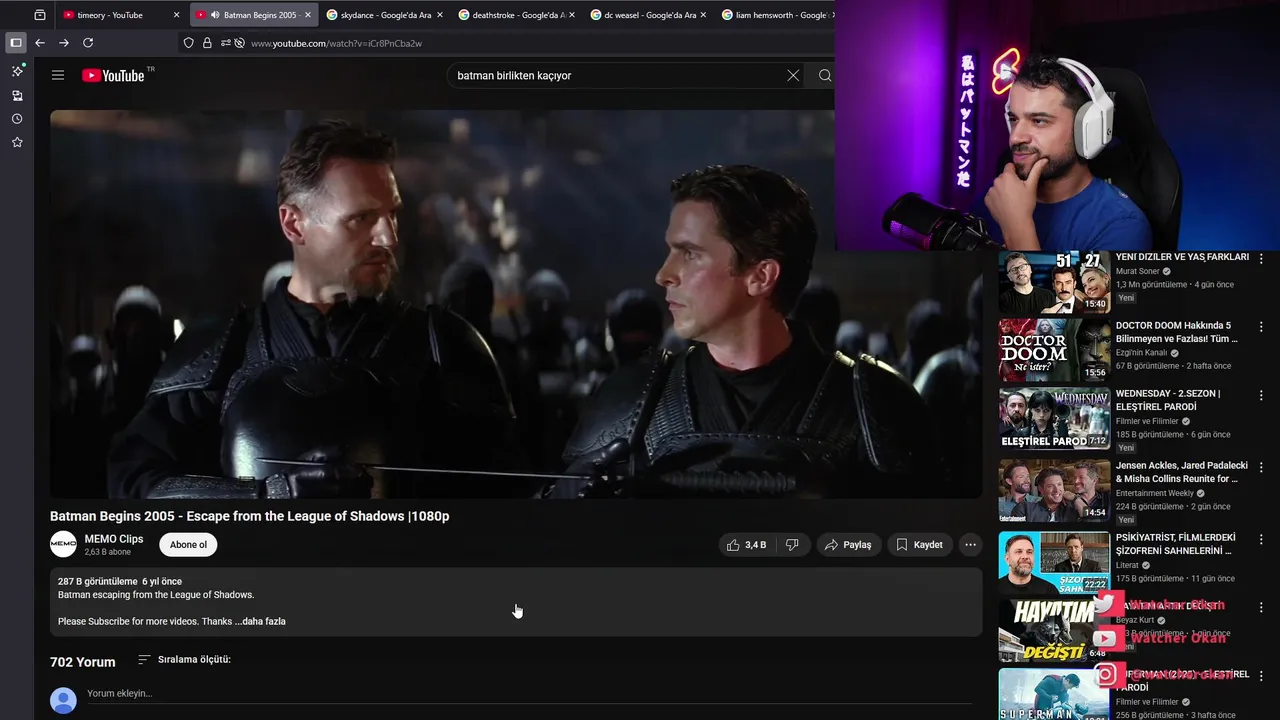Open Jensen Ackles, Jared Padalecki video title
The image size is (1280, 720).
coord(1181,472)
